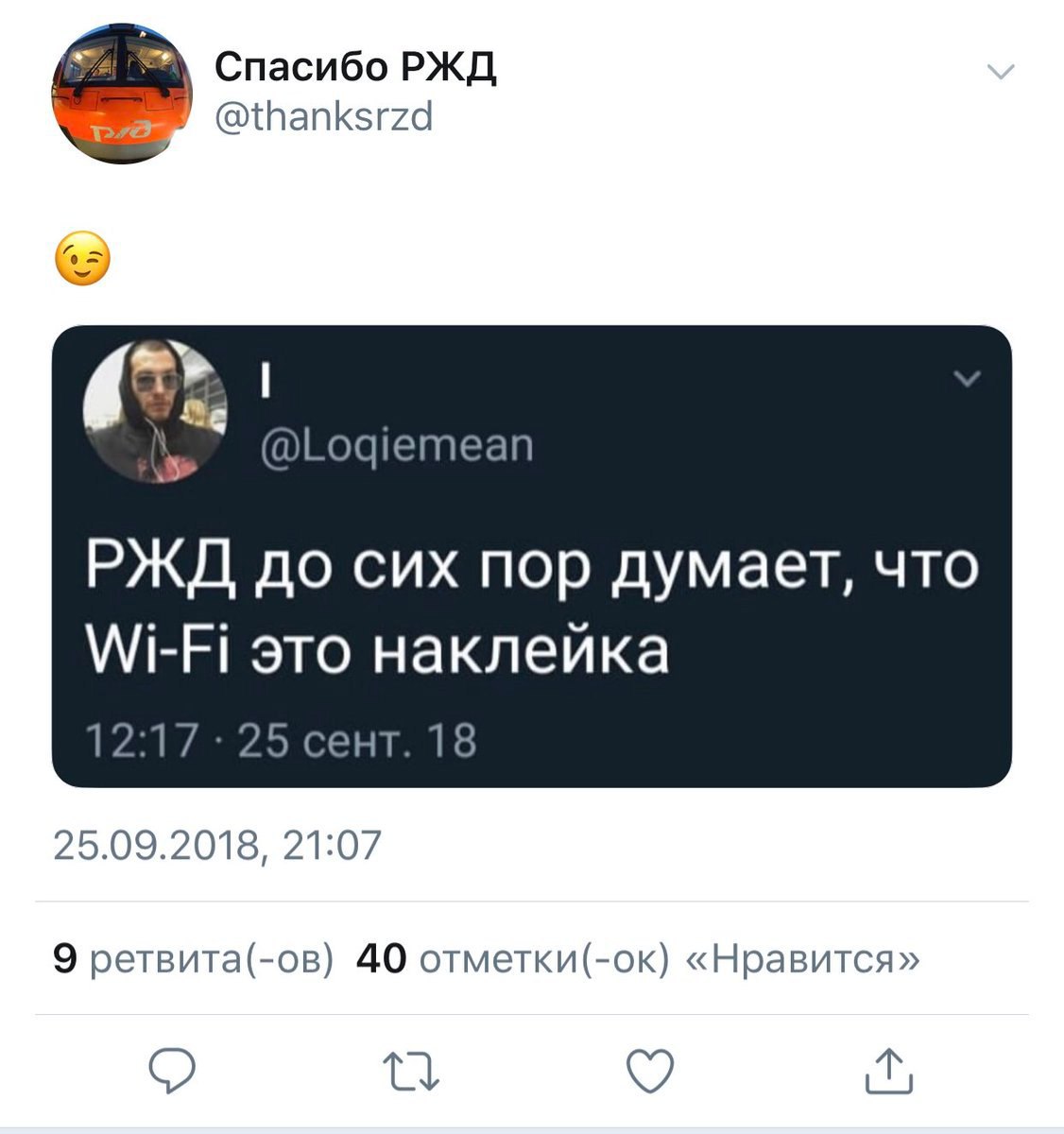Open the @Loqiemean handle

(397, 443)
